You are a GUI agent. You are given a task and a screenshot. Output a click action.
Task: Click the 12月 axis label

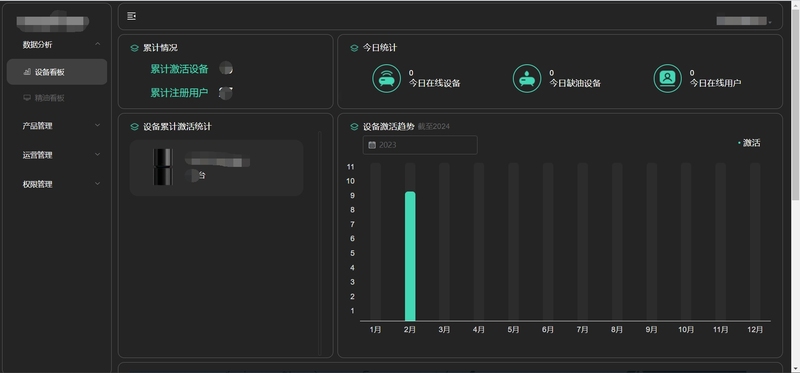[755, 330]
